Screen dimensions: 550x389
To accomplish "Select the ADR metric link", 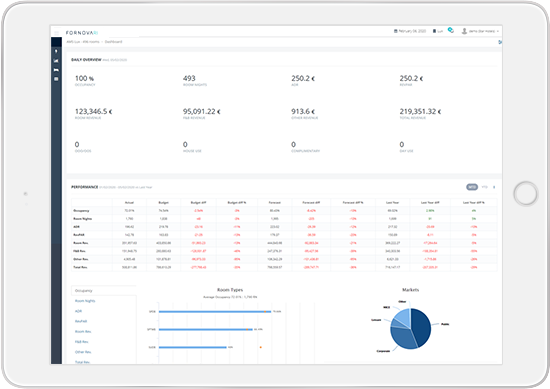I will point(78,311).
